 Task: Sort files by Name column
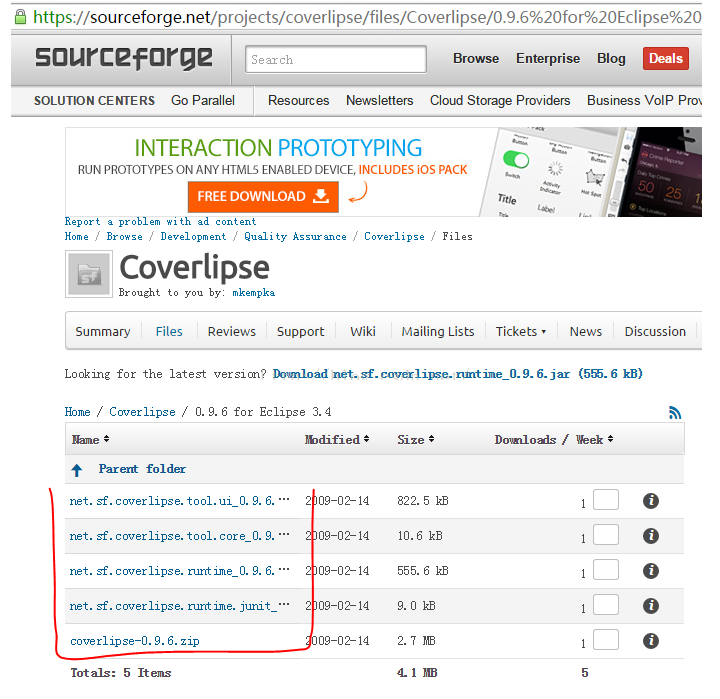(x=90, y=440)
